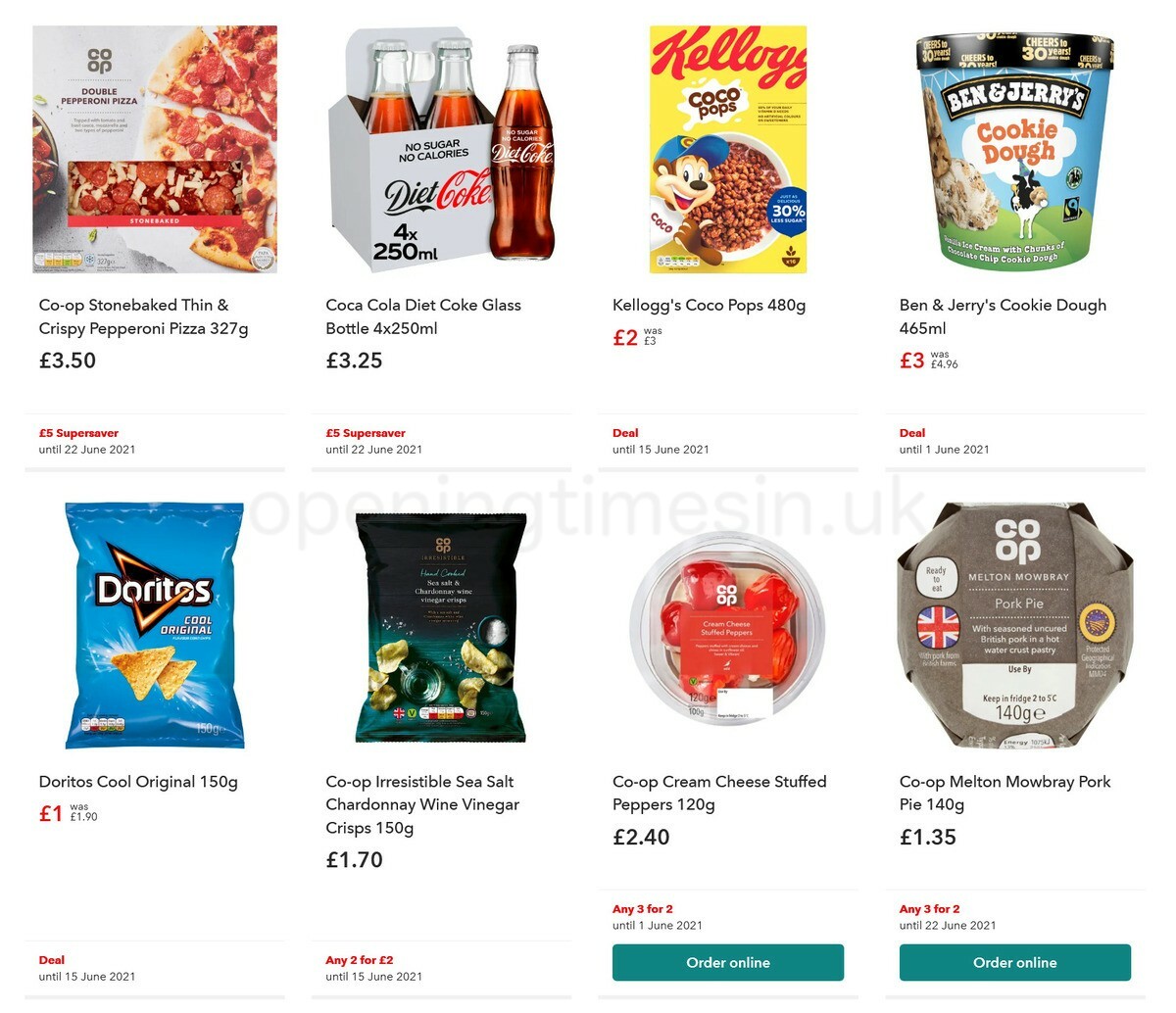Click the £3.25 Diet Coke price
Viewport: 1176px width, 1013px height.
point(351,360)
